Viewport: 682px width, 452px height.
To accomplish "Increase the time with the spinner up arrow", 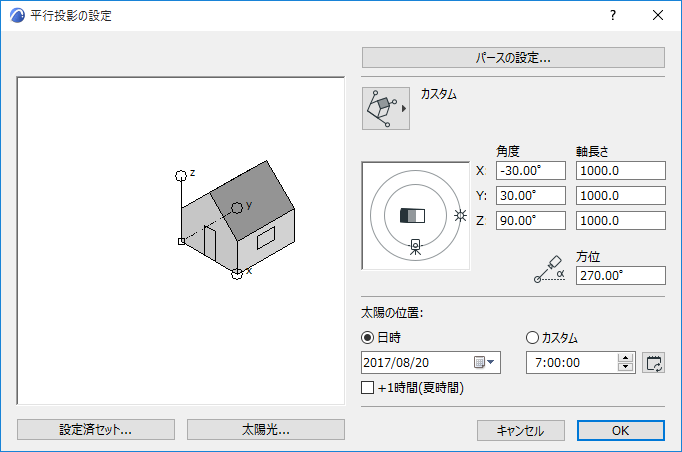I will [626, 357].
